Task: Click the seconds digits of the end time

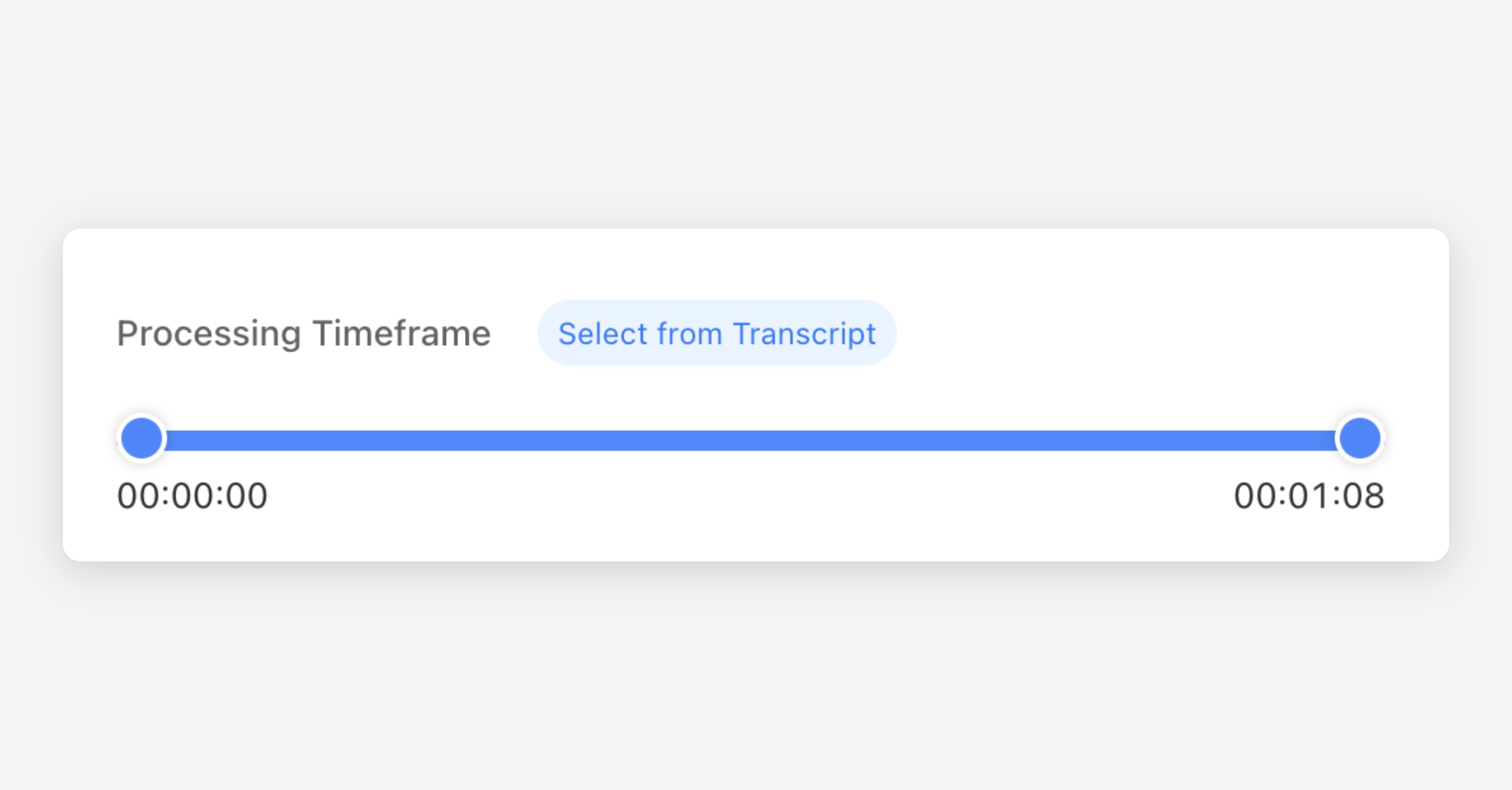Action: pyautogui.click(x=1363, y=496)
